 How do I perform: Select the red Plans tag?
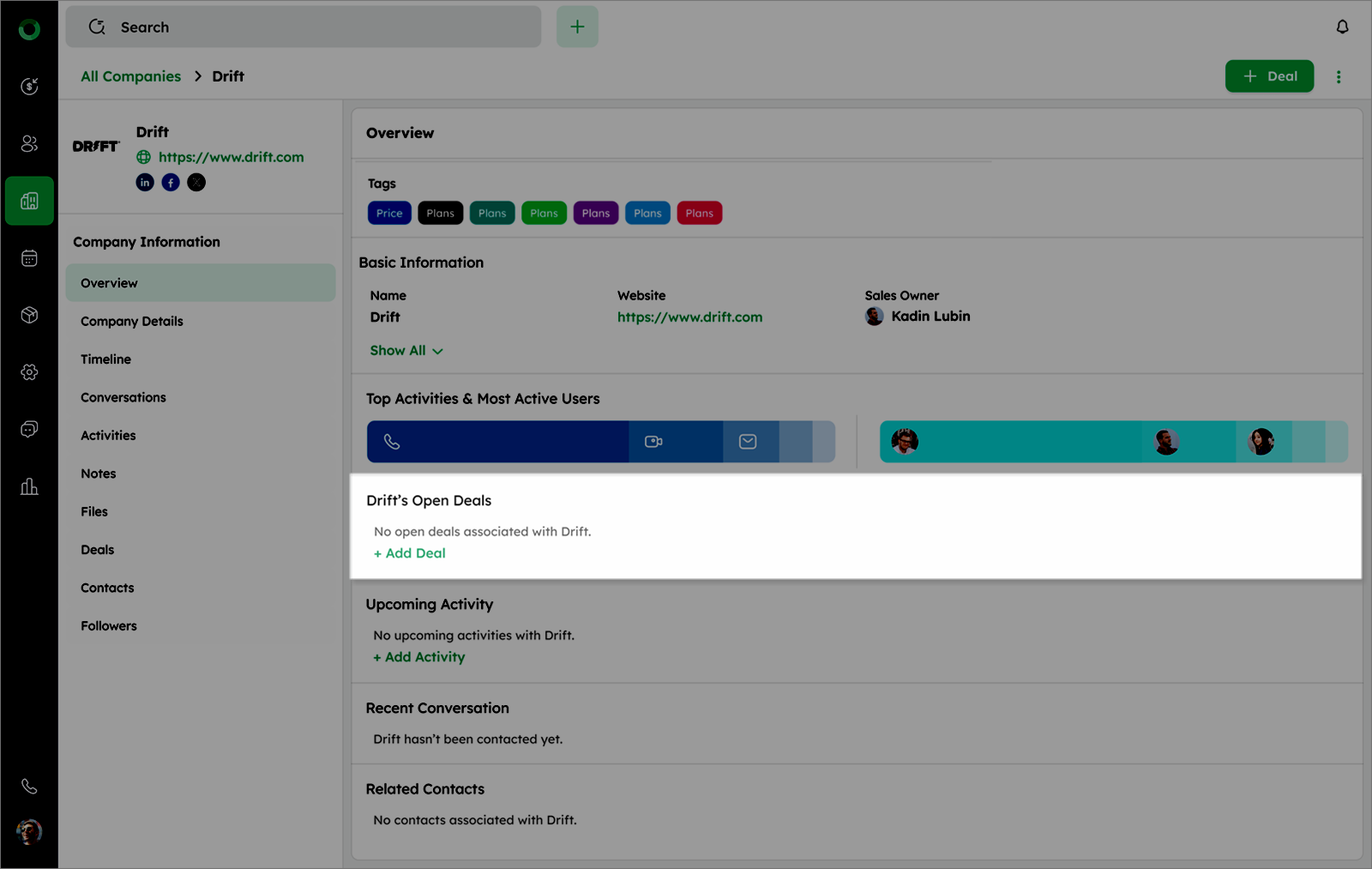pyautogui.click(x=699, y=214)
